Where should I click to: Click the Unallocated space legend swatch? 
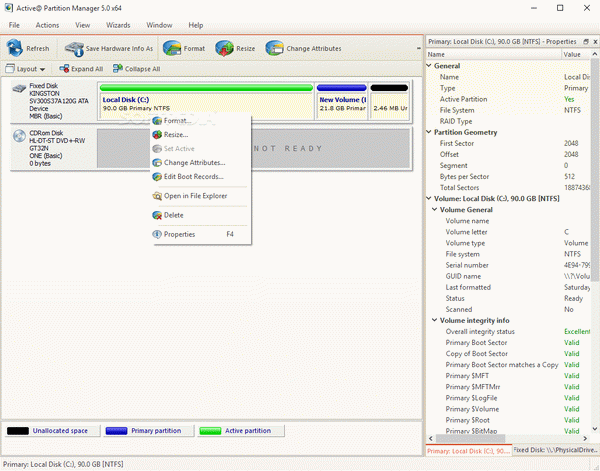pyautogui.click(x=18, y=431)
